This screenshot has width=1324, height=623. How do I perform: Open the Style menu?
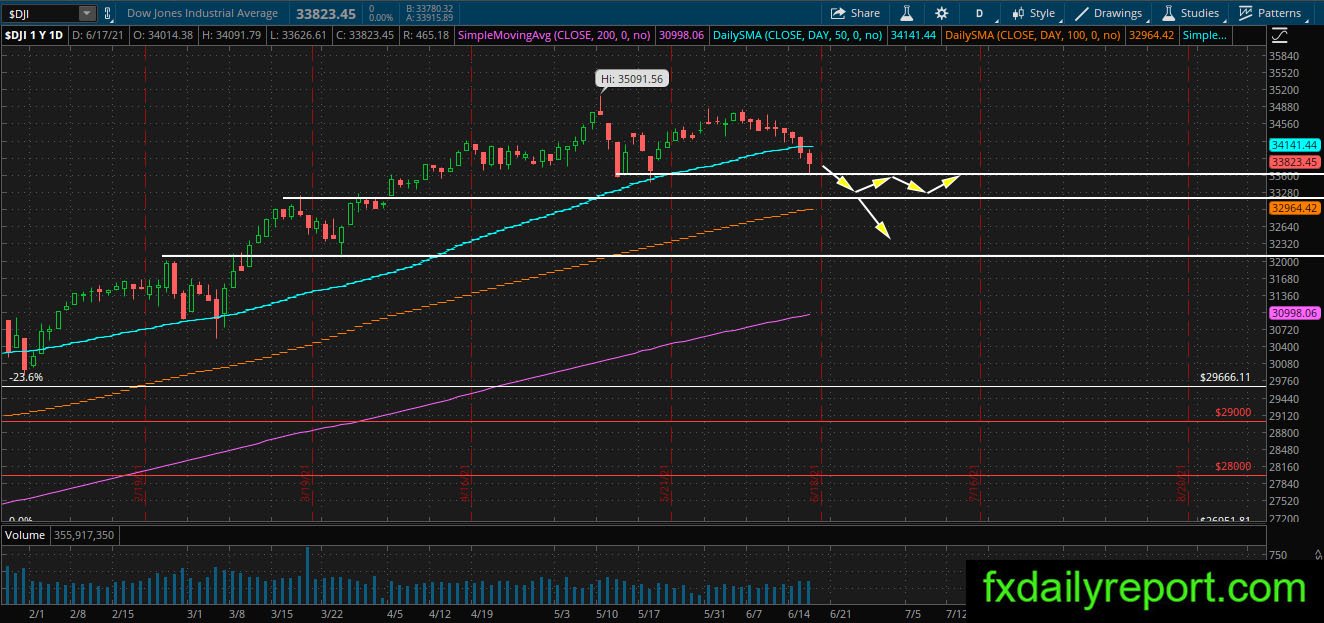[1034, 13]
